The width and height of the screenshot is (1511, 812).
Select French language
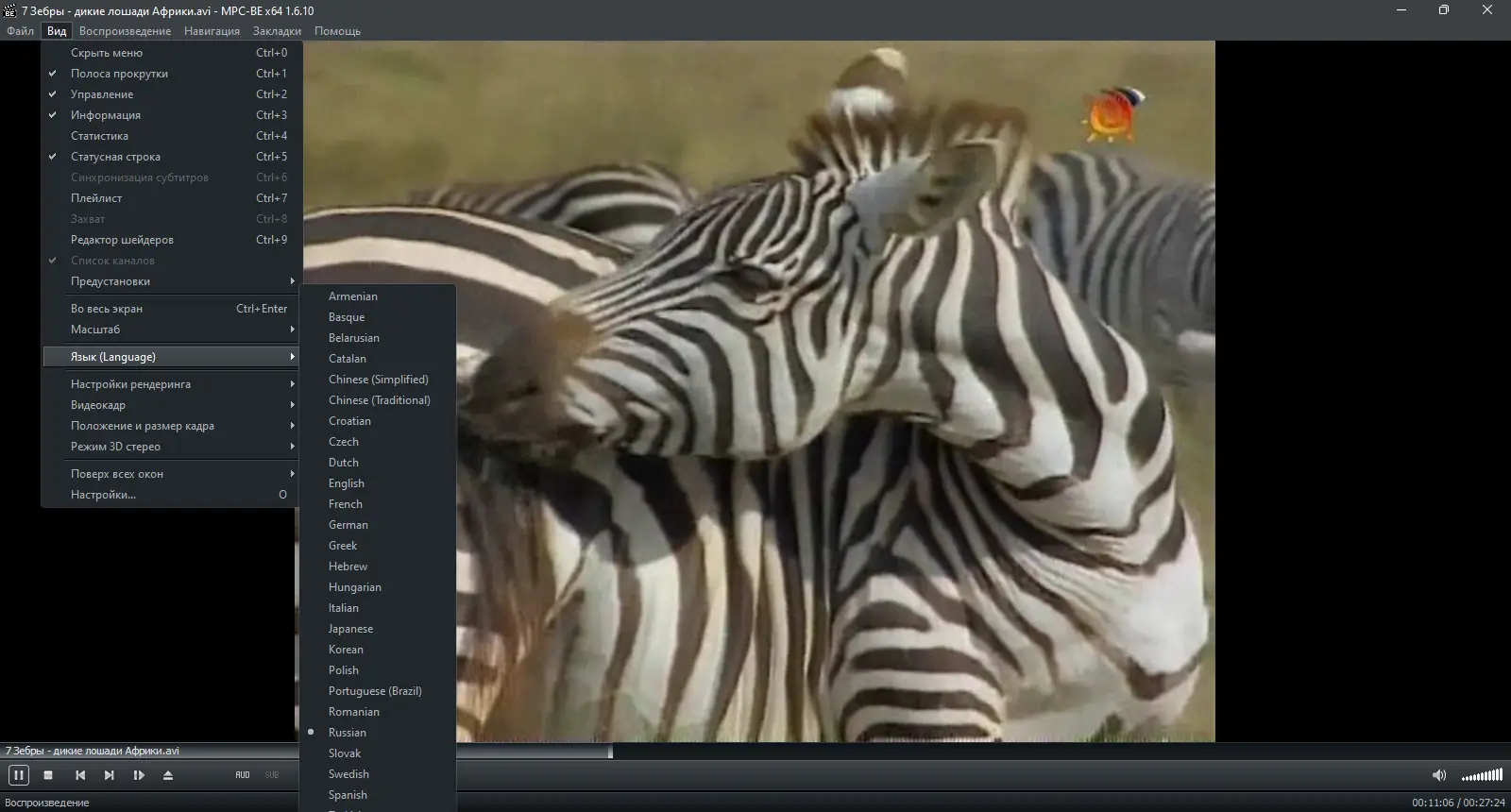[x=378, y=504]
